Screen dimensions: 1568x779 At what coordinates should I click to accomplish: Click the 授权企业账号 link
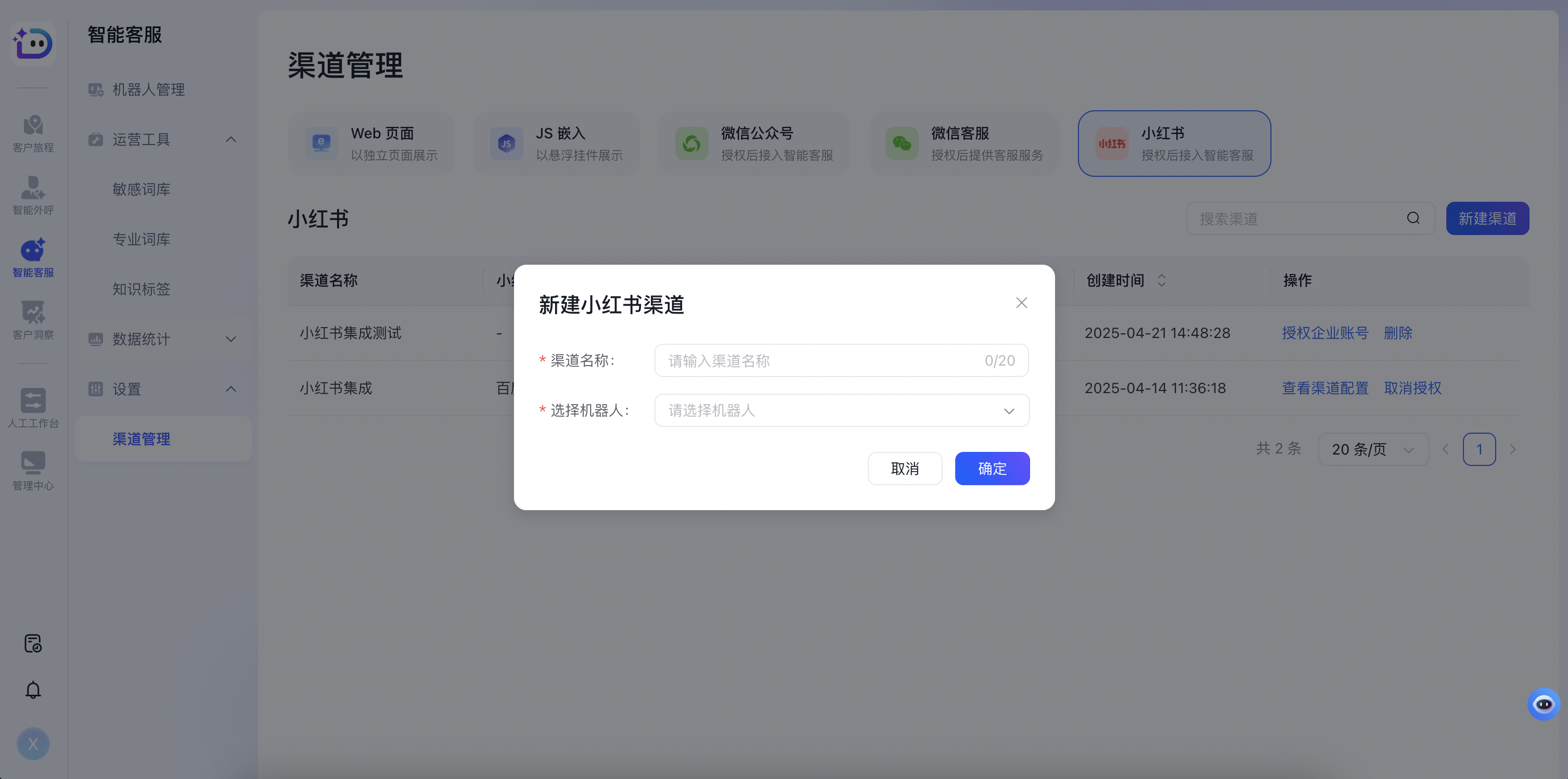(x=1325, y=333)
